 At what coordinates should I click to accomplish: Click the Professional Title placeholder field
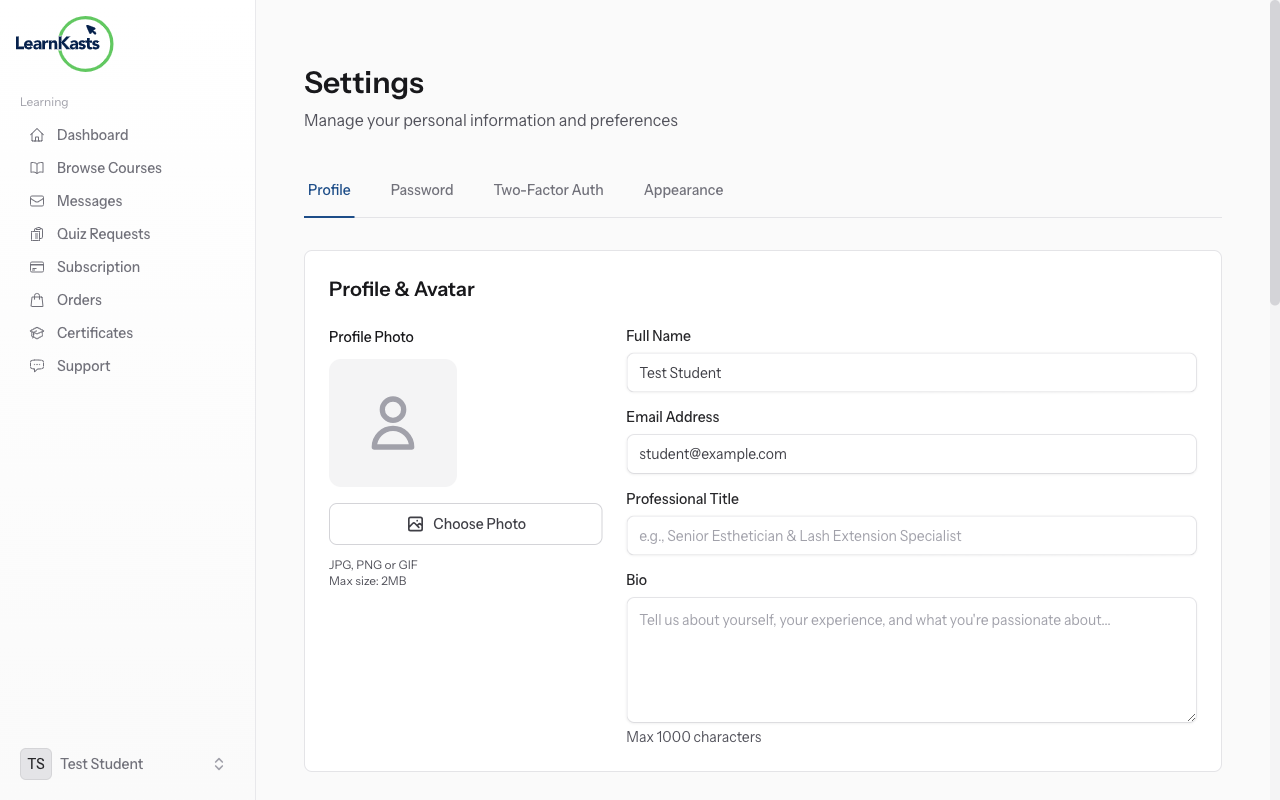911,535
